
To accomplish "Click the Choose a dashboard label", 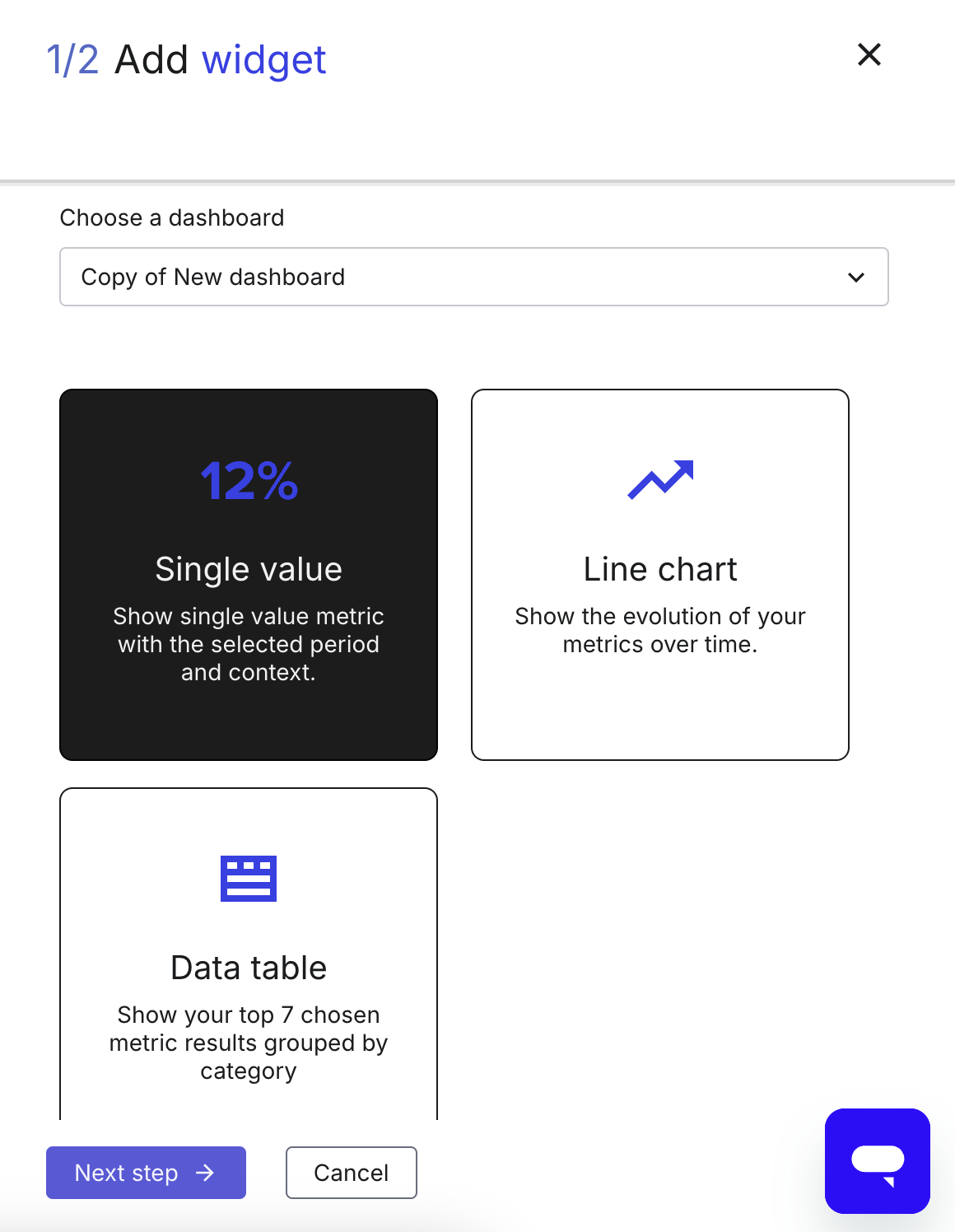I will click(x=172, y=217).
